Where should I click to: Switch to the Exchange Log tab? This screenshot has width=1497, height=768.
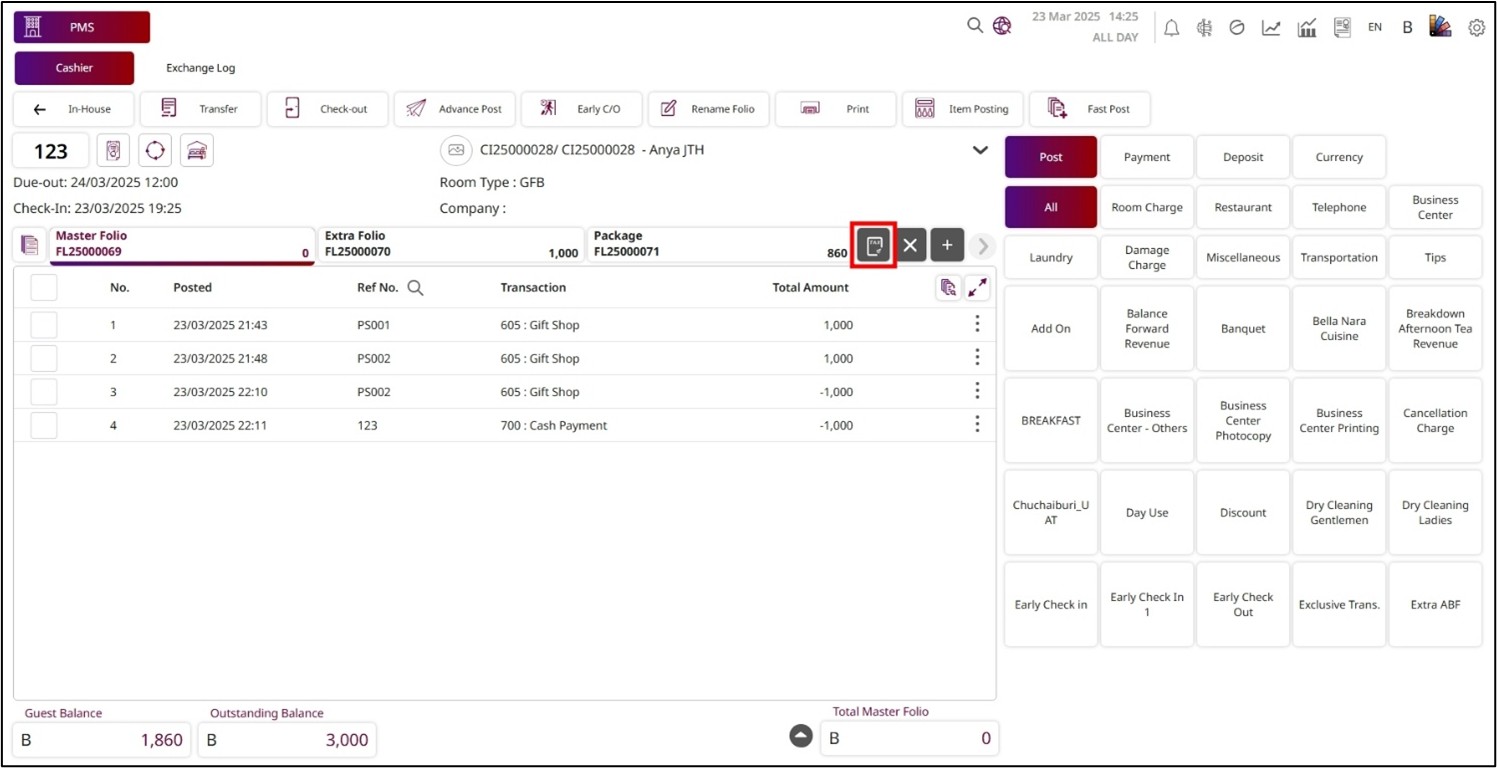coord(201,68)
